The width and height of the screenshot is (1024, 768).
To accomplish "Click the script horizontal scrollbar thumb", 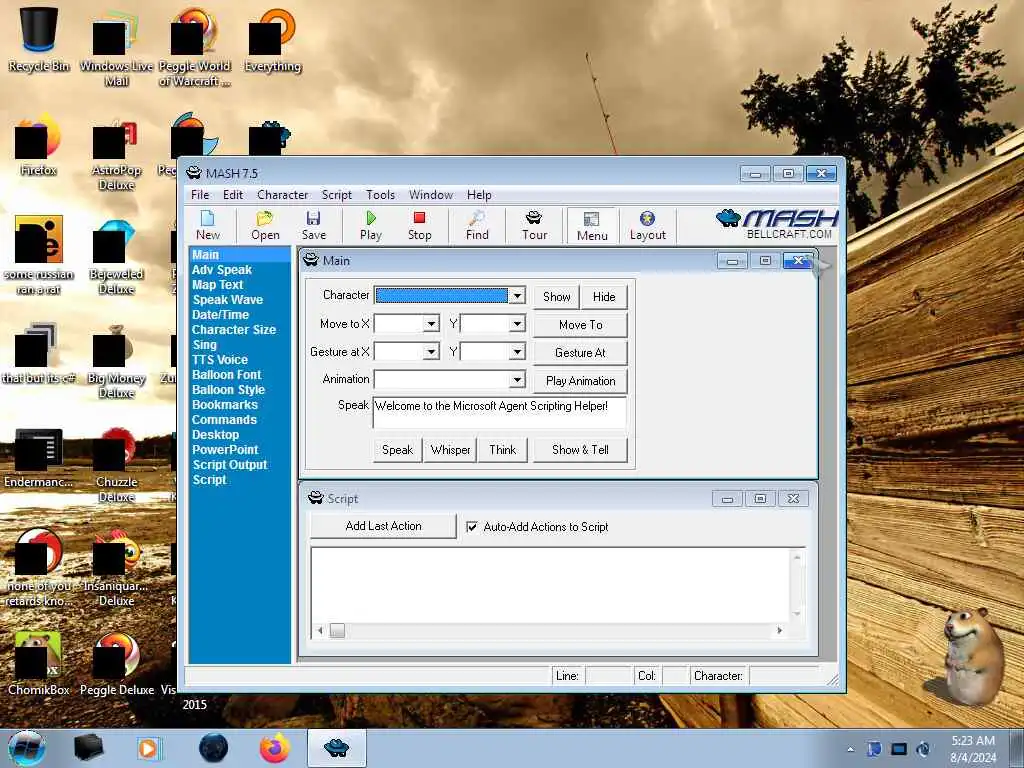I will 337,630.
